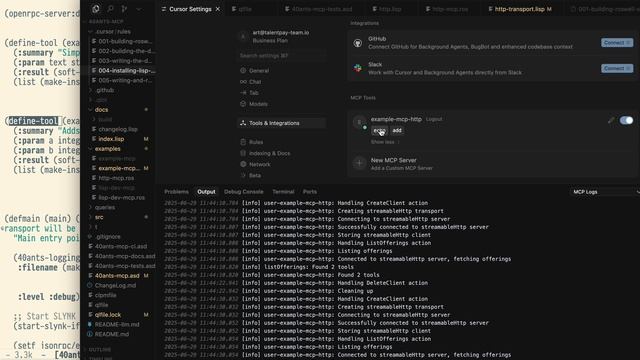Open the Debug Console panel tab
This screenshot has width=640, height=360.
pos(243,192)
